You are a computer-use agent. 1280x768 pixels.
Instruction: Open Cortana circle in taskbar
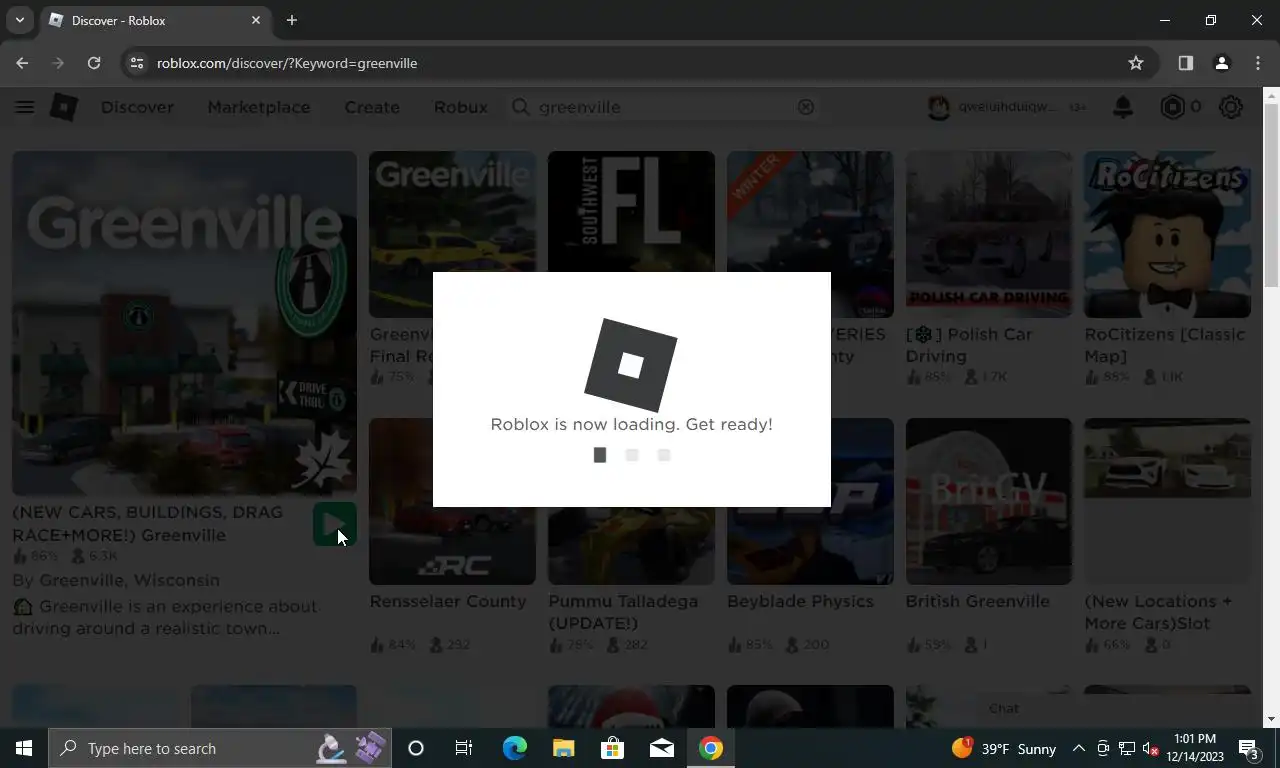pyautogui.click(x=416, y=748)
